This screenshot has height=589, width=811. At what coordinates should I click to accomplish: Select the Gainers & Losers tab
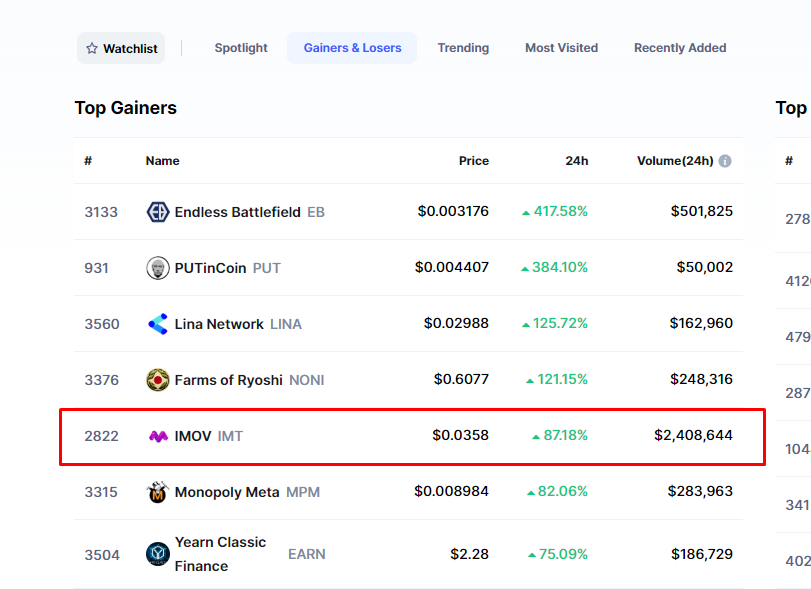pyautogui.click(x=352, y=48)
